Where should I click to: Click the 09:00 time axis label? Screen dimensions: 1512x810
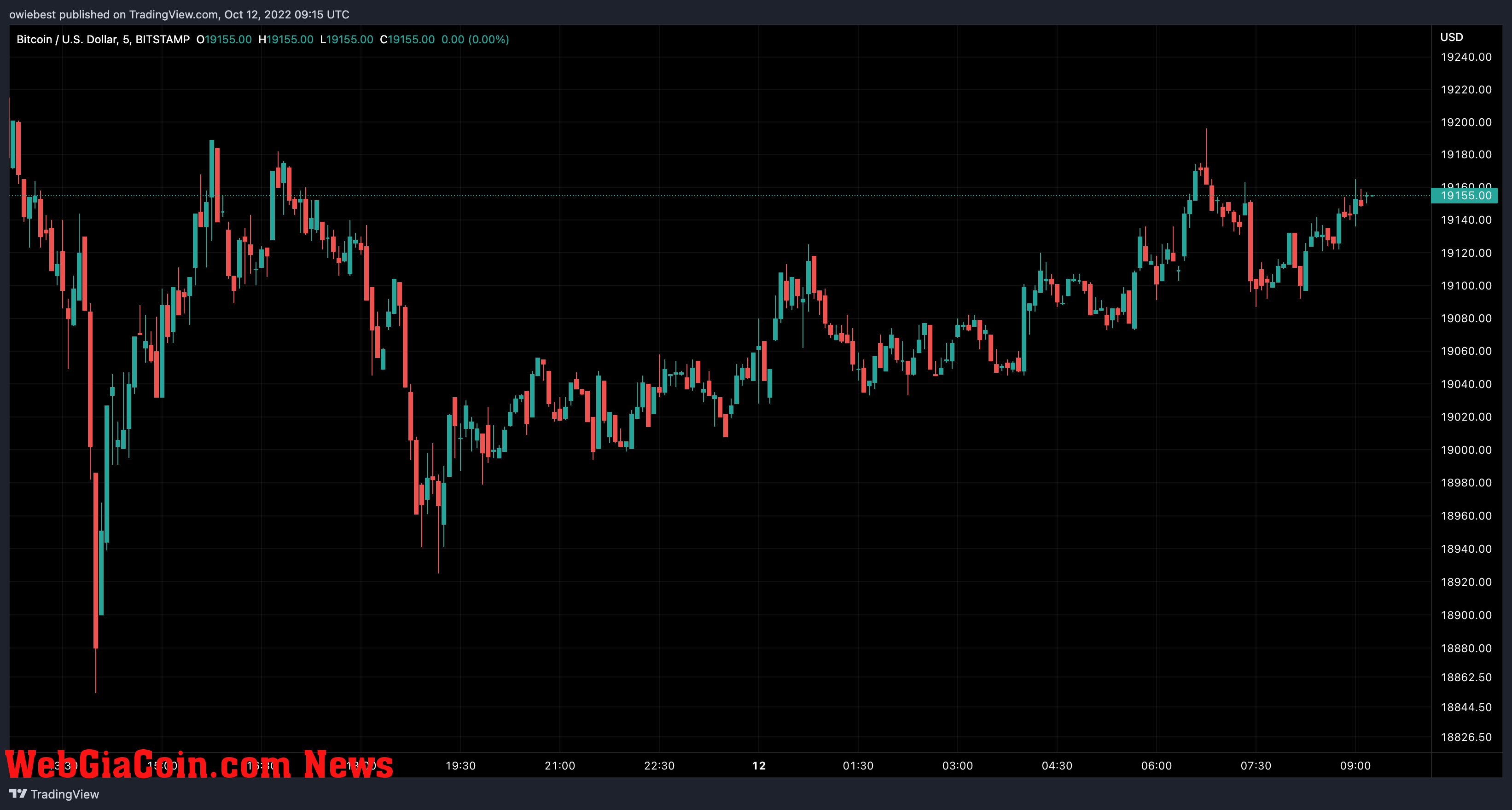click(1355, 765)
